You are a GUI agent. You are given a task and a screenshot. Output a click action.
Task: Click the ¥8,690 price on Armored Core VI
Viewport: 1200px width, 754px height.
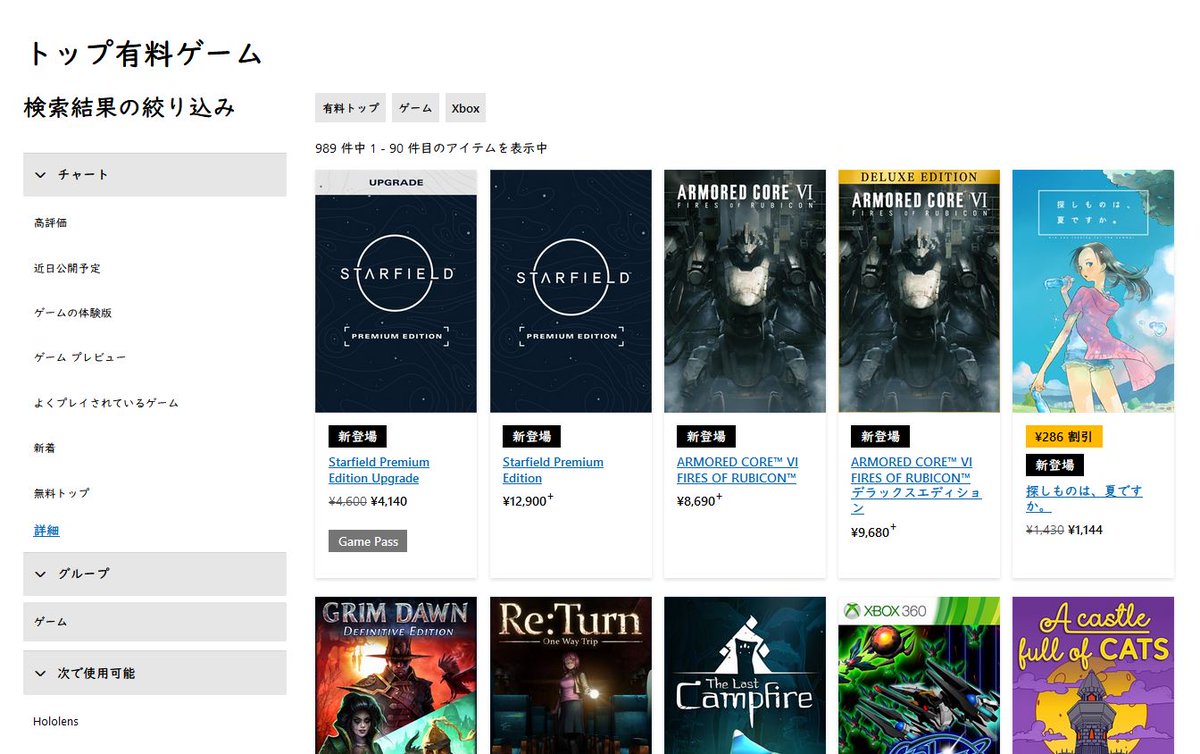(x=697, y=500)
